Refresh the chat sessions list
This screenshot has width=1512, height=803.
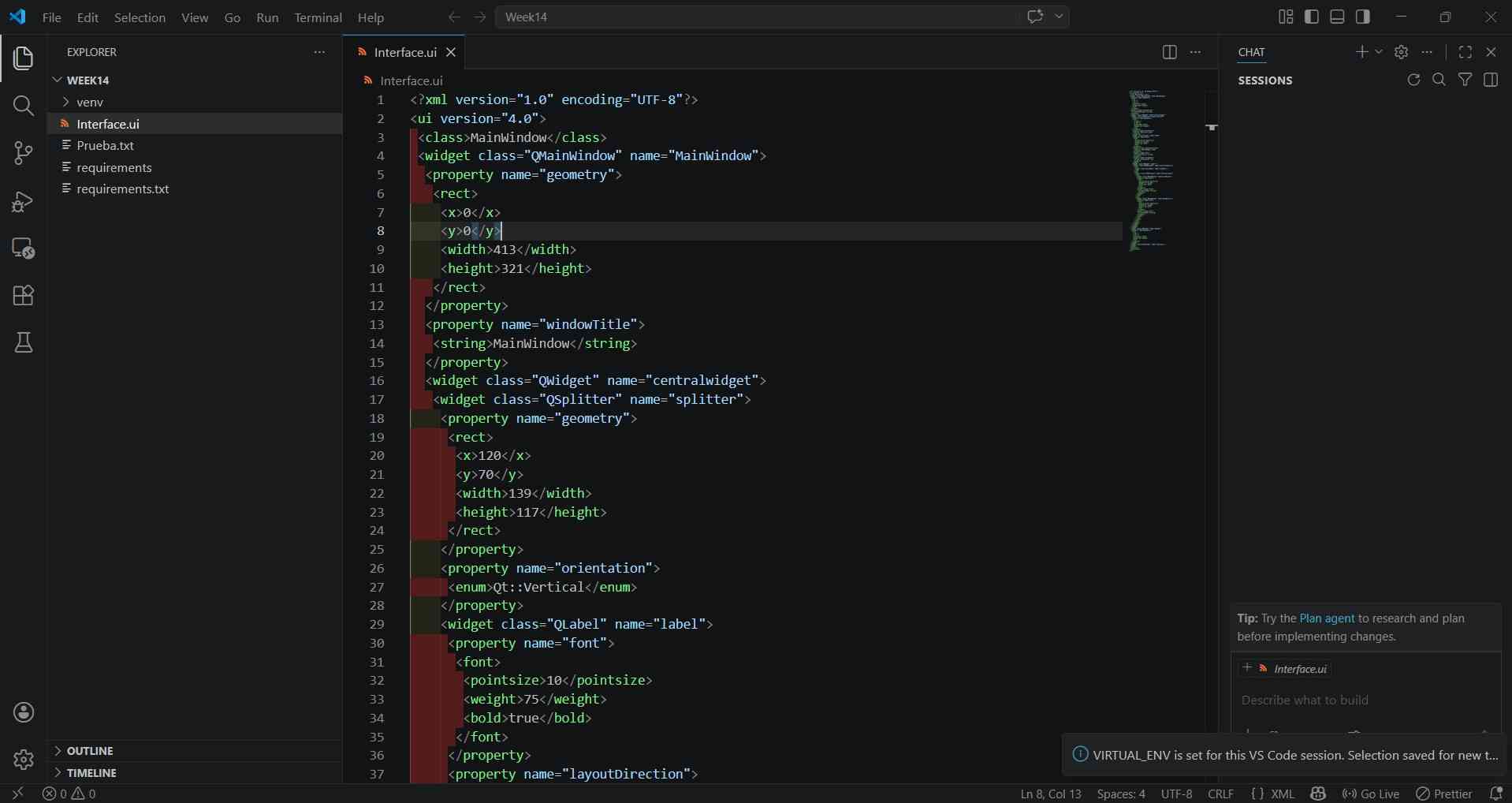click(x=1413, y=80)
